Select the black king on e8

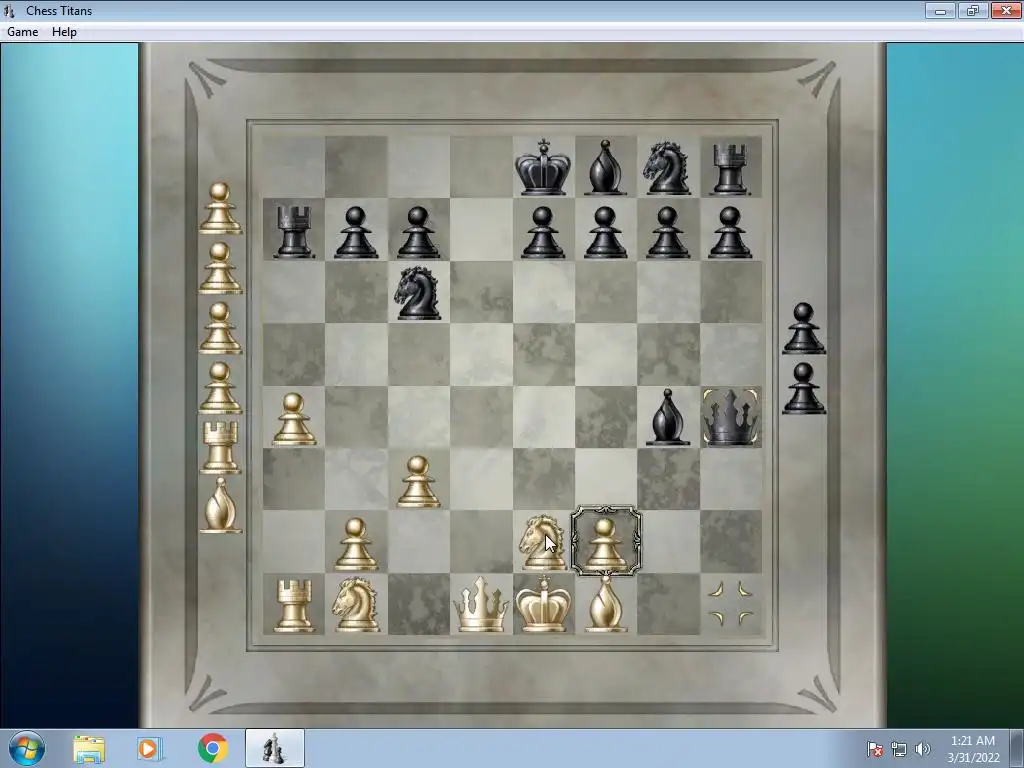click(x=543, y=167)
